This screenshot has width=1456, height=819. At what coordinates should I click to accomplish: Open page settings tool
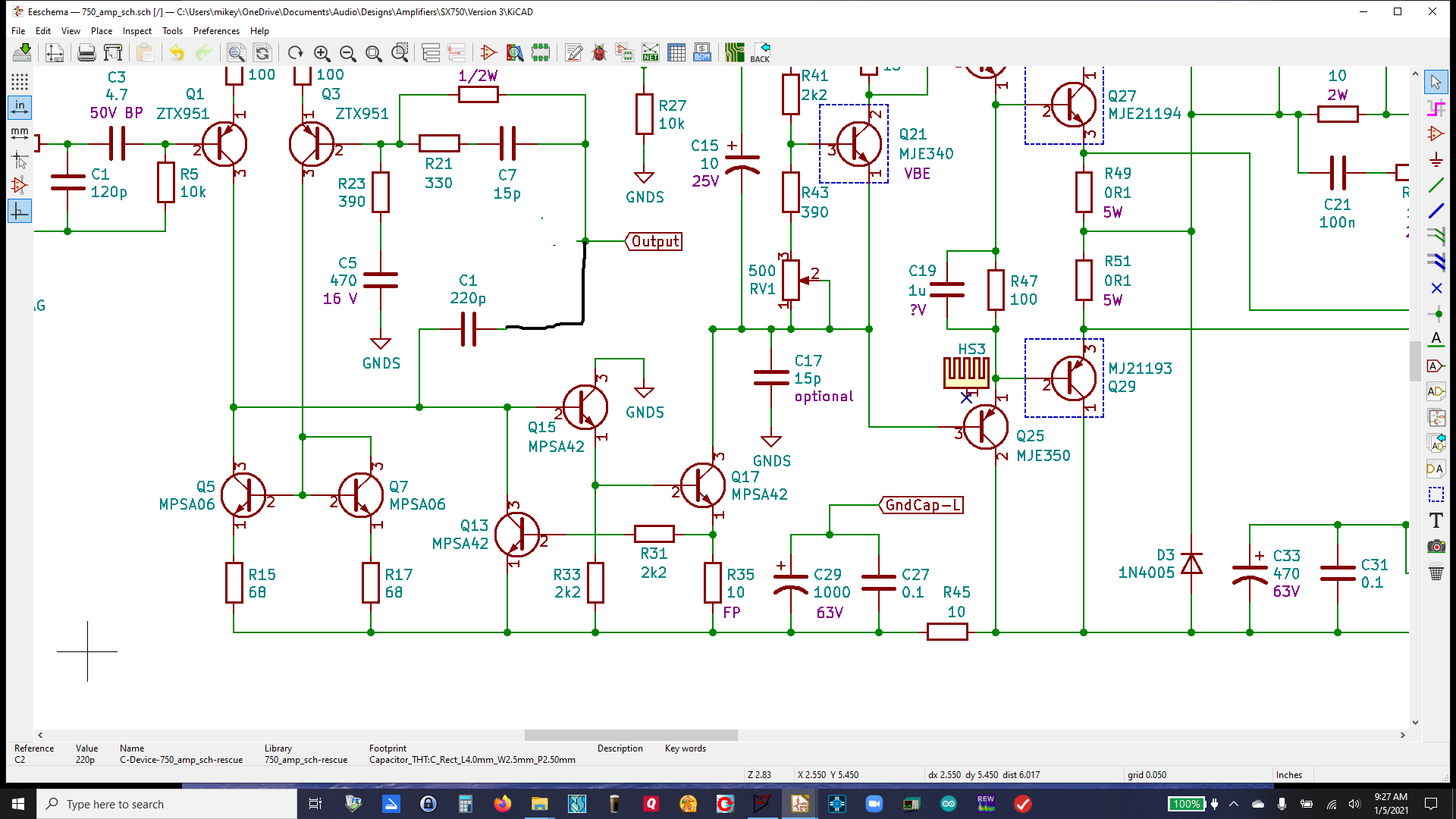point(55,52)
